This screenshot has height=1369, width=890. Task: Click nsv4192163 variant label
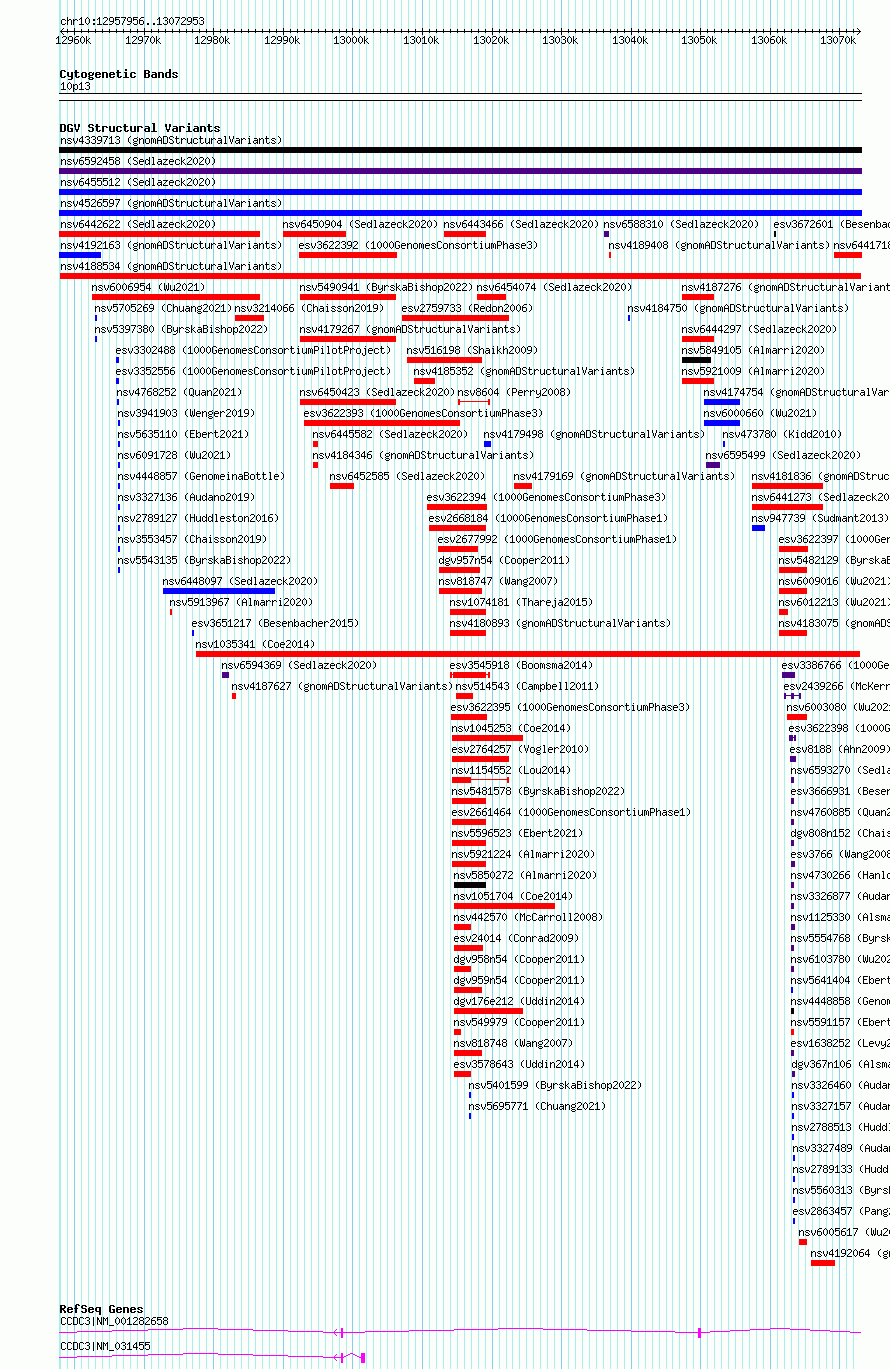click(171, 245)
